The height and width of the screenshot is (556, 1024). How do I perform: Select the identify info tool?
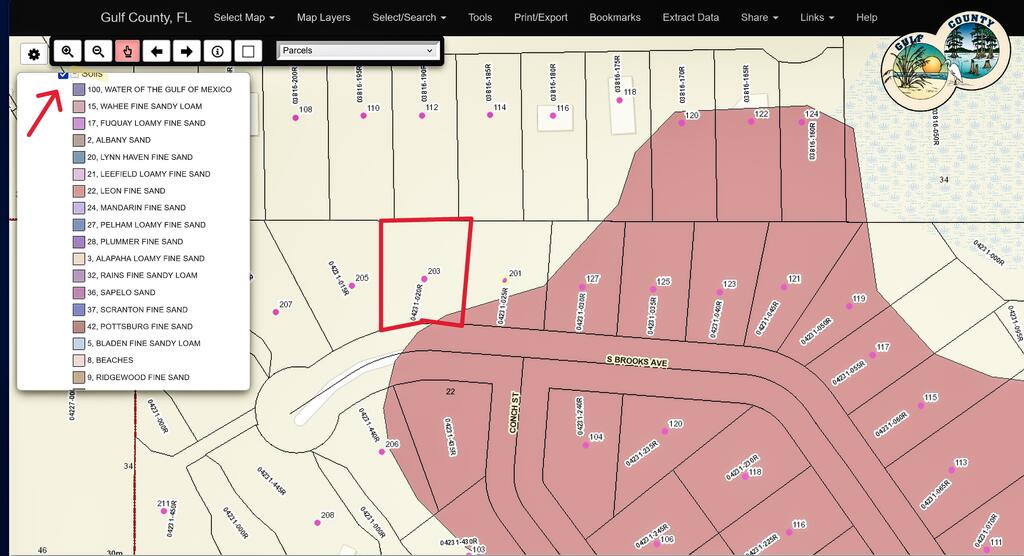tap(217, 51)
